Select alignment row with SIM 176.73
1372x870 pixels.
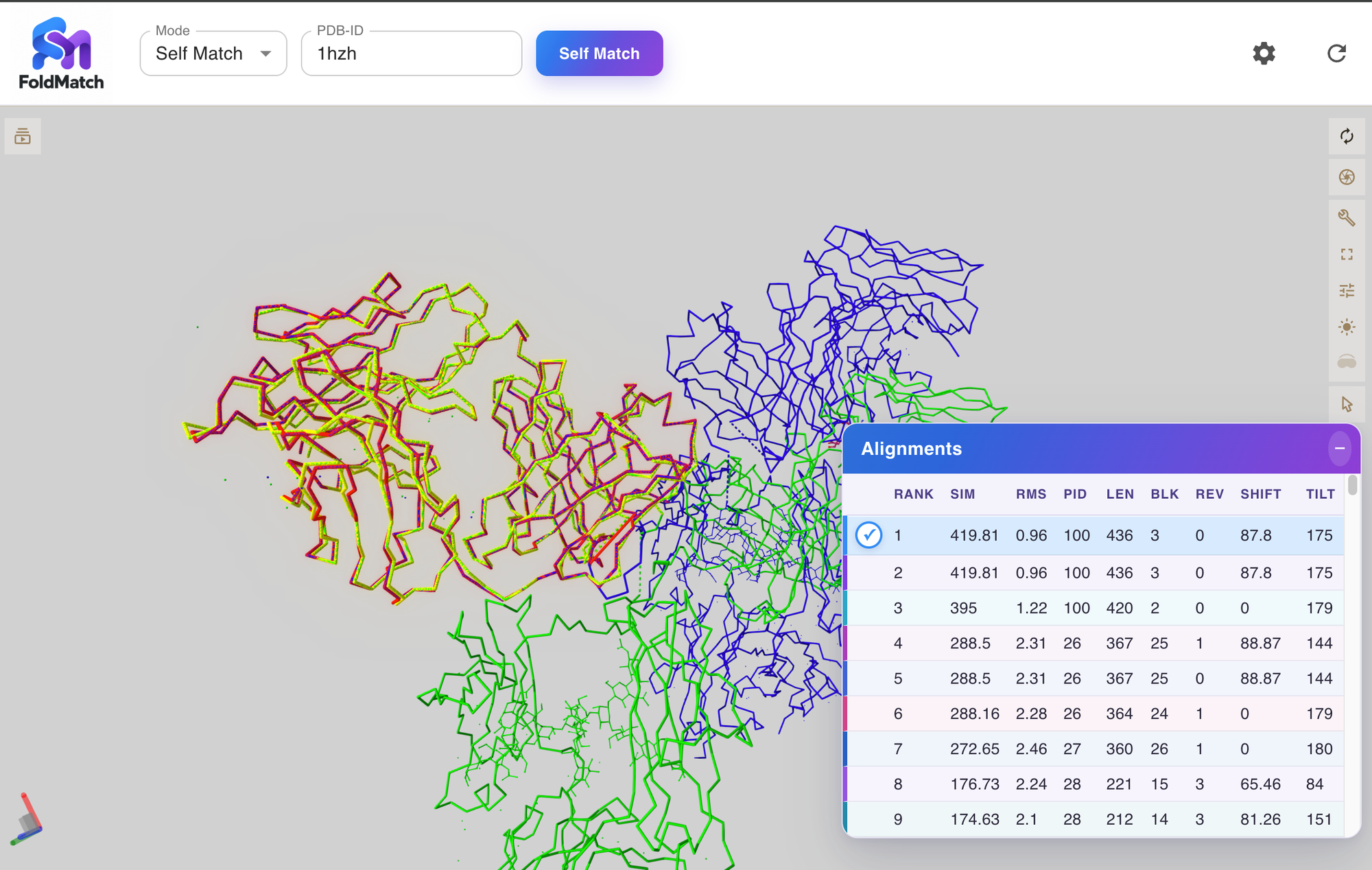click(x=1093, y=784)
